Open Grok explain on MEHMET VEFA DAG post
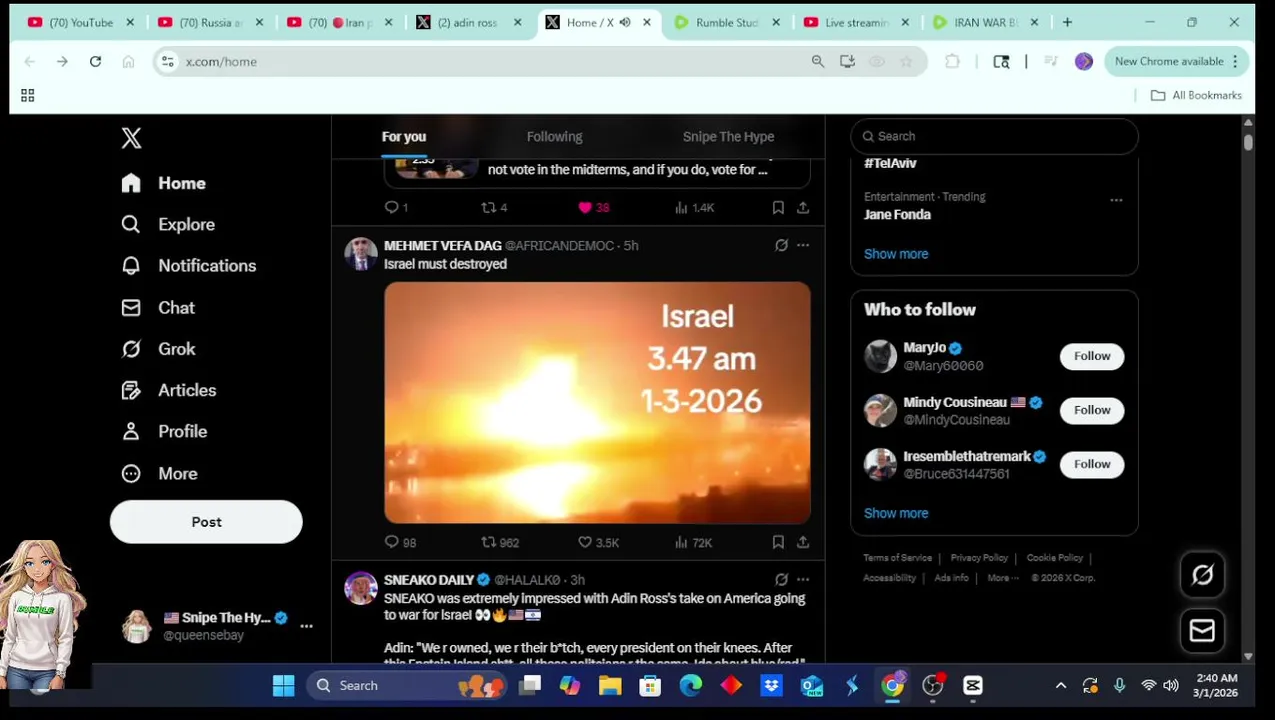Viewport: 1275px width, 720px height. [x=781, y=245]
